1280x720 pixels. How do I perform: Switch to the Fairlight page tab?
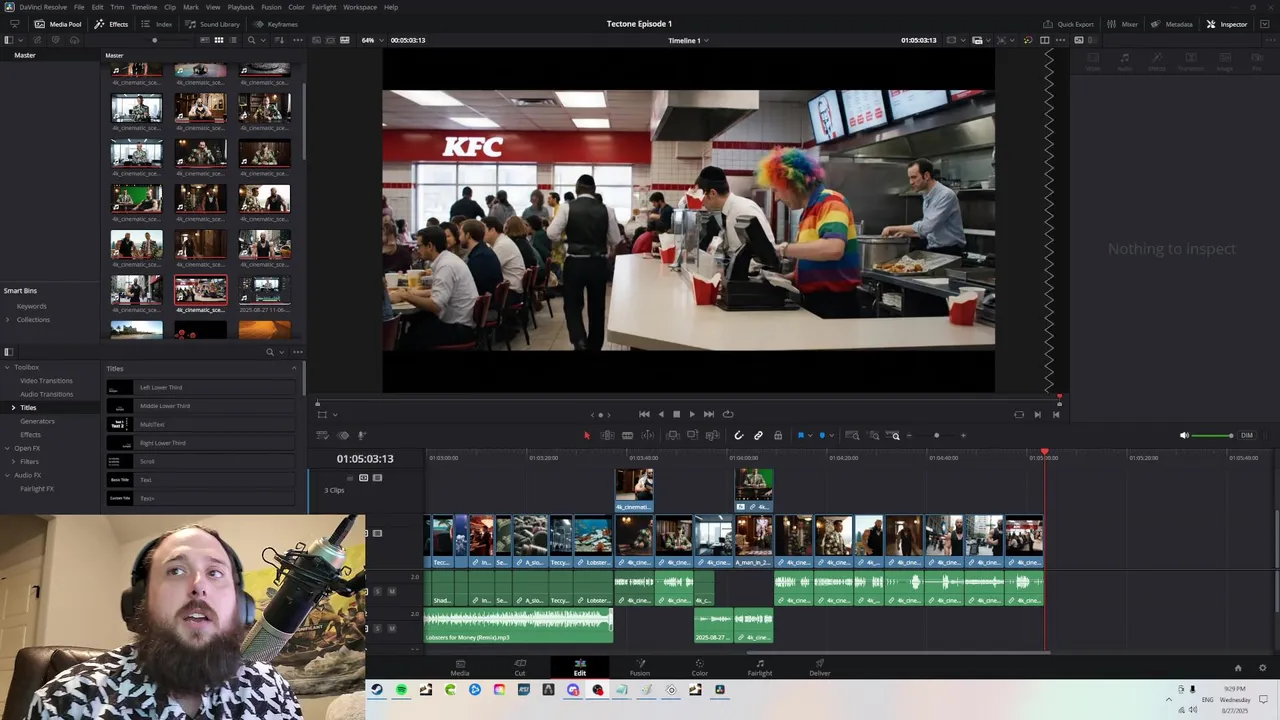[760, 667]
